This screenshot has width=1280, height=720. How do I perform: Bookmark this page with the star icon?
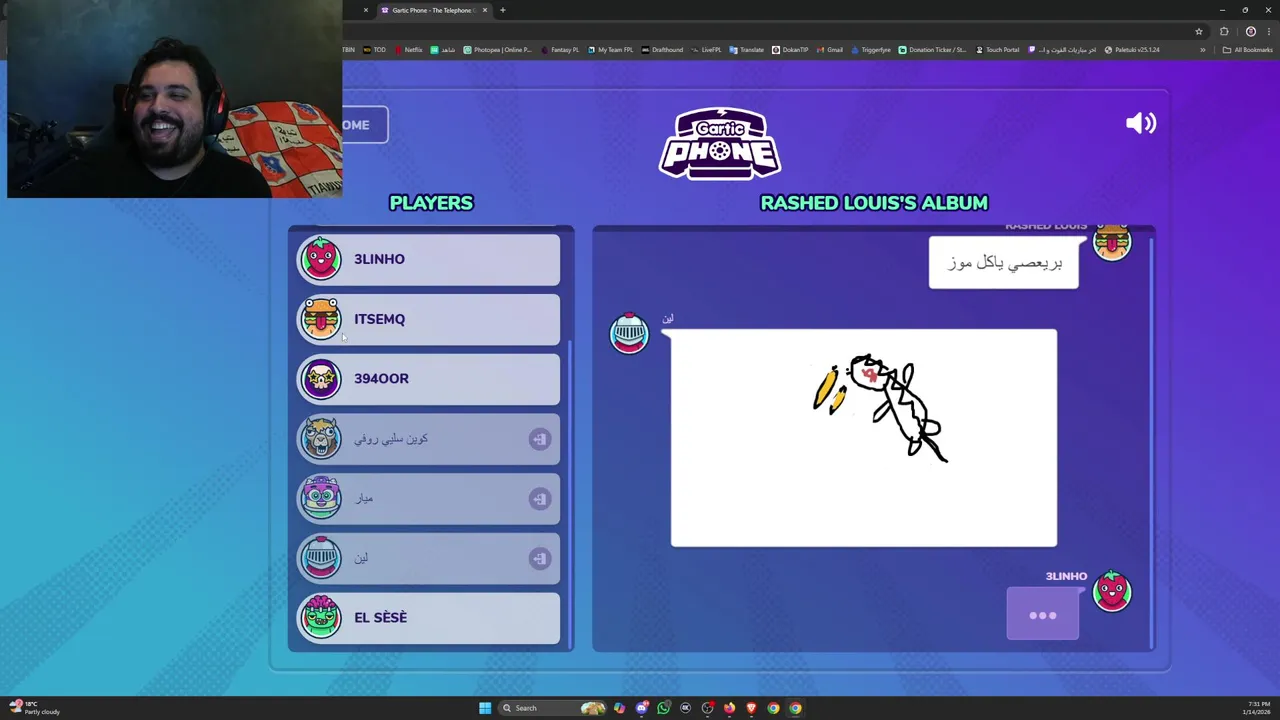[1199, 31]
